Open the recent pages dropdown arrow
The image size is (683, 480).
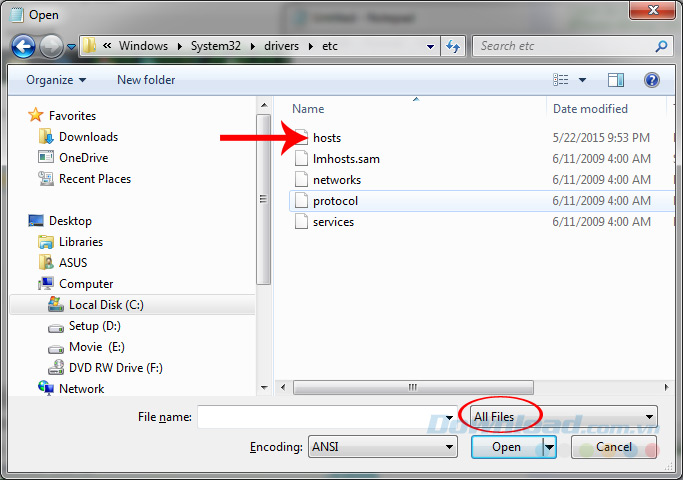coord(71,47)
